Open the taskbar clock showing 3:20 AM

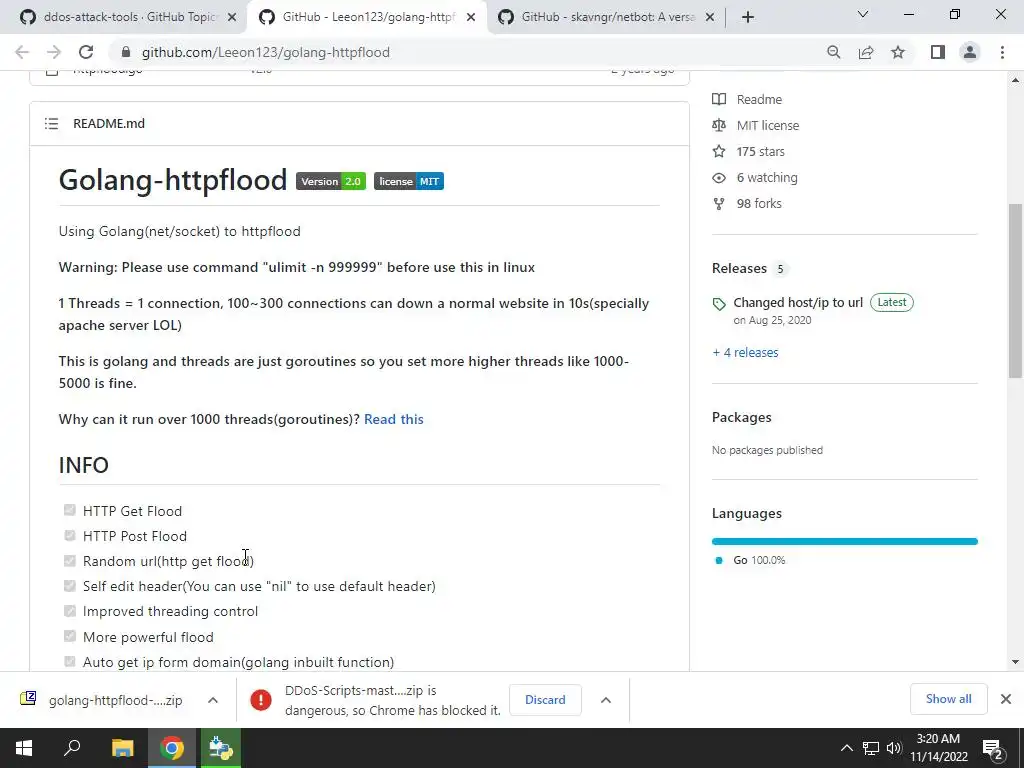coord(938,748)
